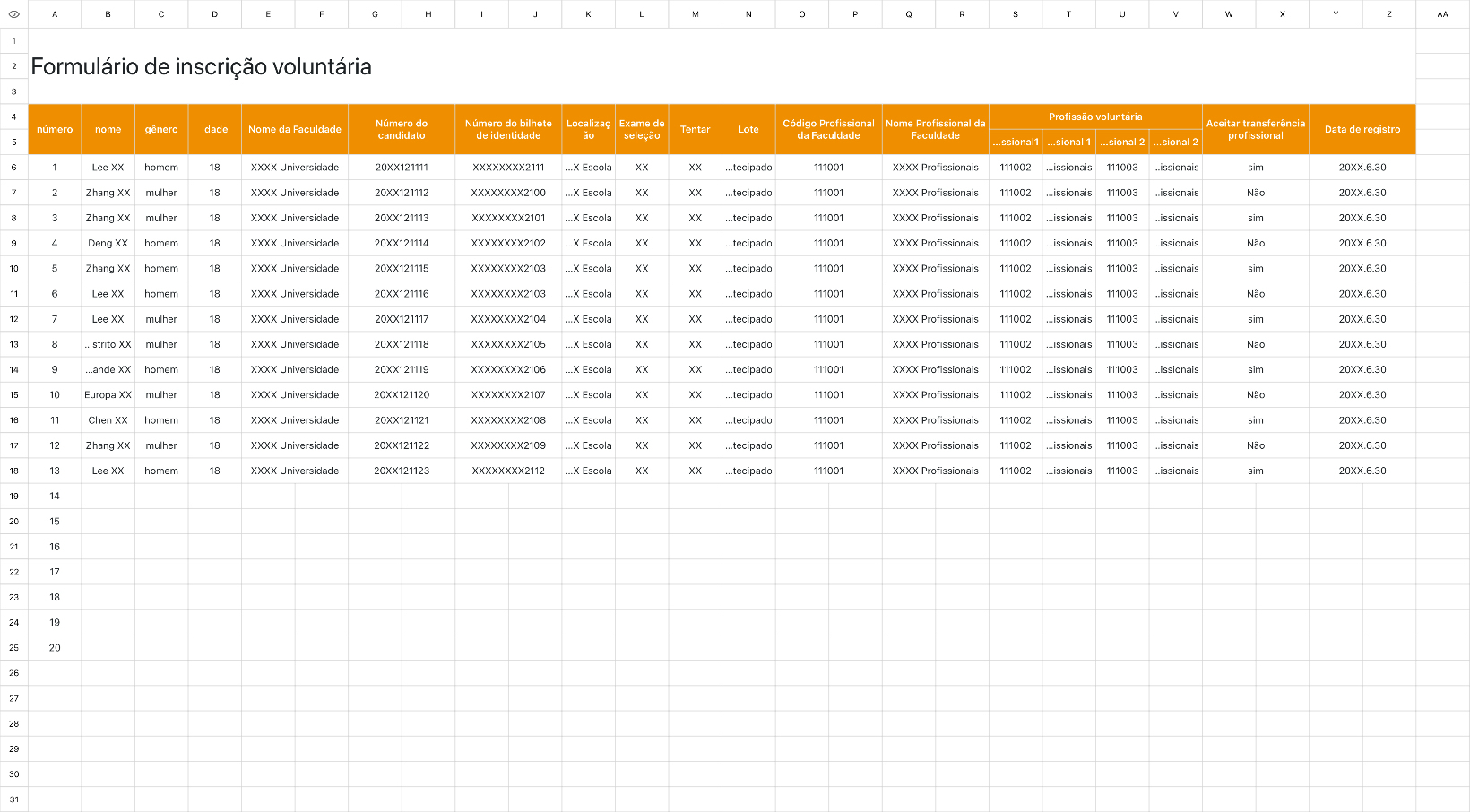The width and height of the screenshot is (1470, 812).
Task: Select column header AA
Action: [1442, 14]
